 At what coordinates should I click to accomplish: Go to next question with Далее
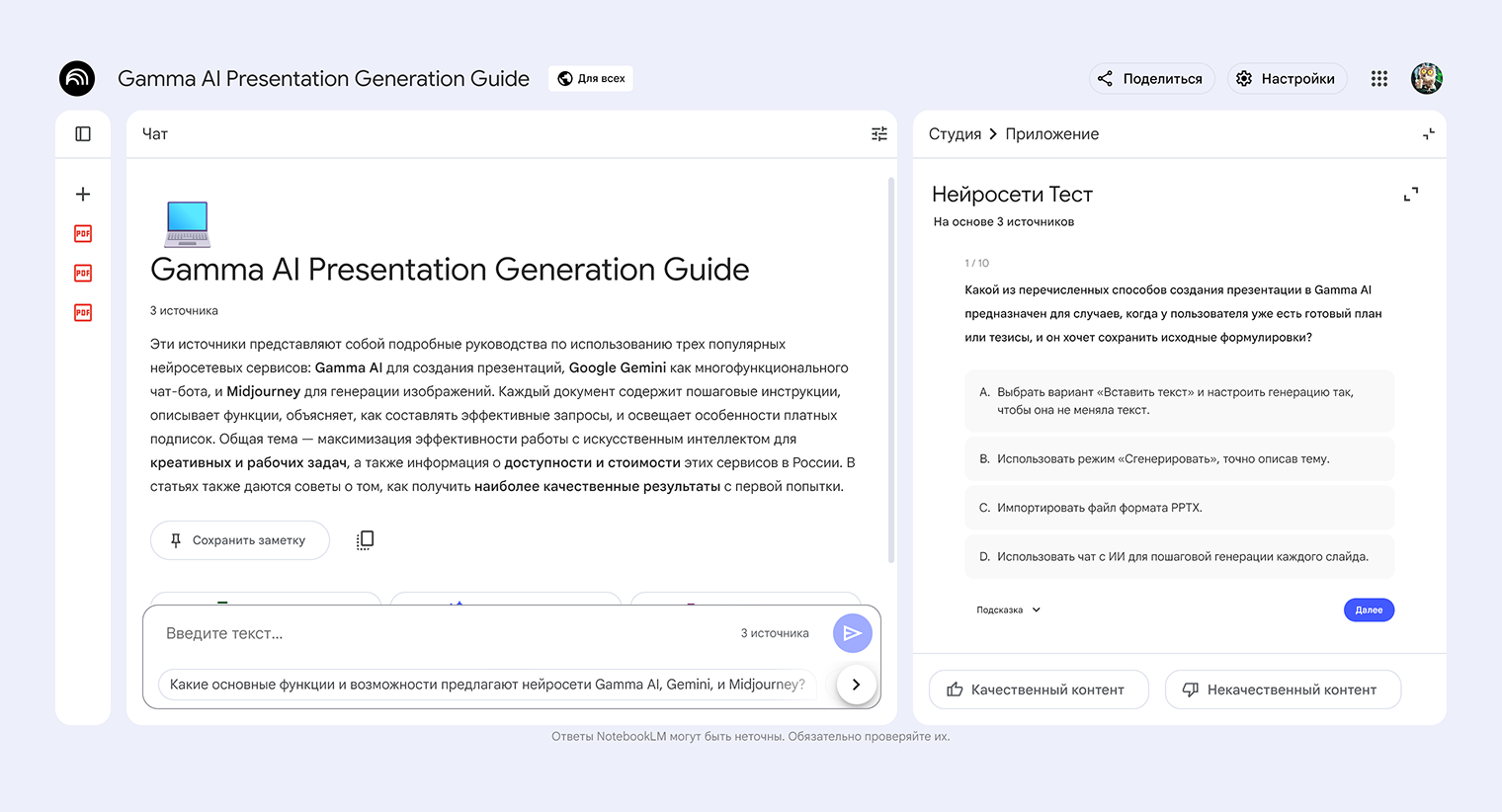(x=1369, y=610)
